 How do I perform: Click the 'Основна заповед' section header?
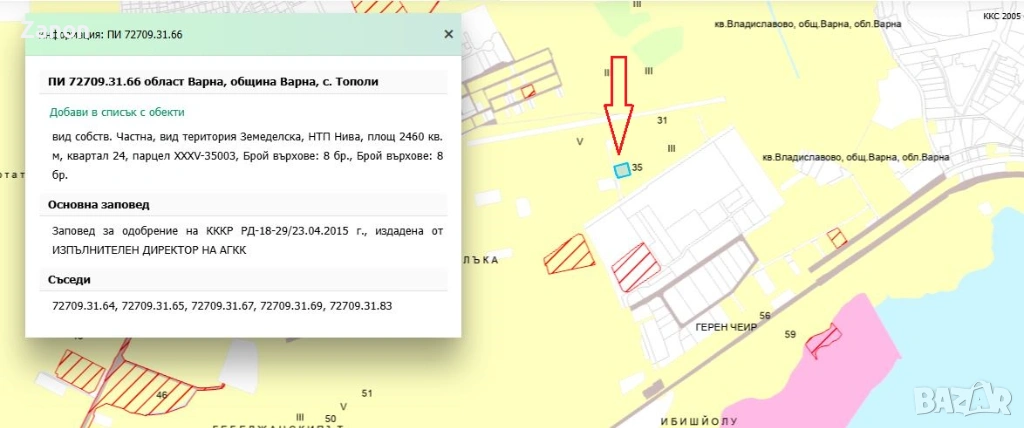99,204
